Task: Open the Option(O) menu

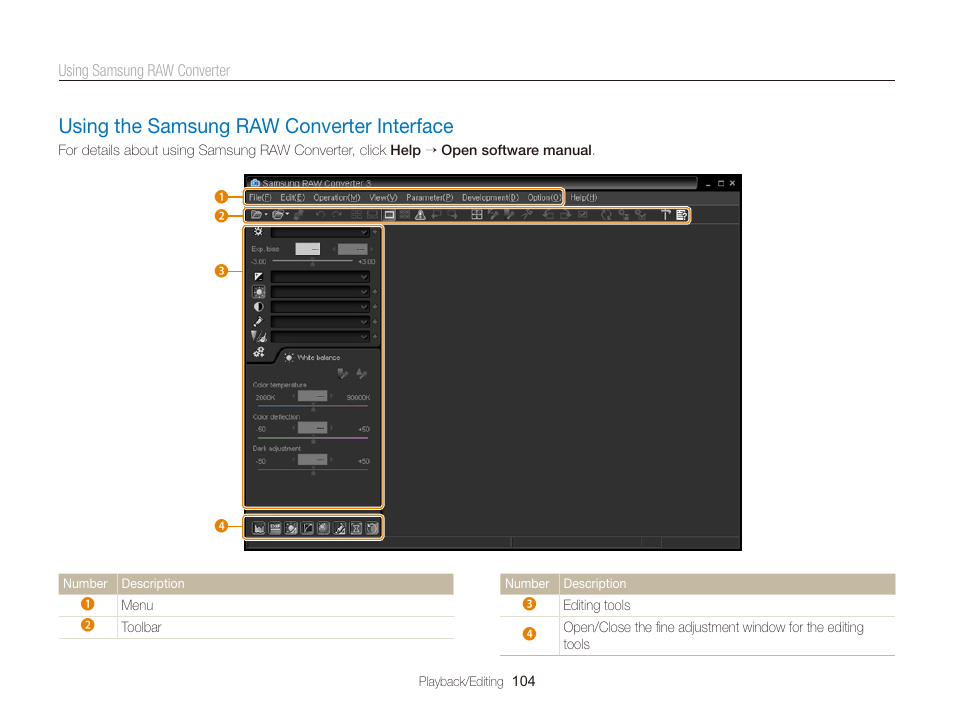Action: click(x=544, y=197)
